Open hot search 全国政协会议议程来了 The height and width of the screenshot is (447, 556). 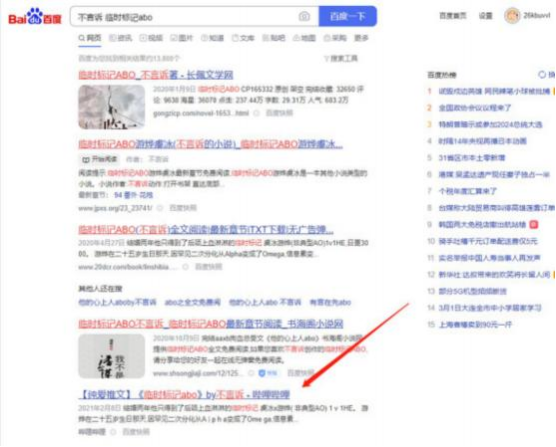pyautogui.click(x=474, y=108)
